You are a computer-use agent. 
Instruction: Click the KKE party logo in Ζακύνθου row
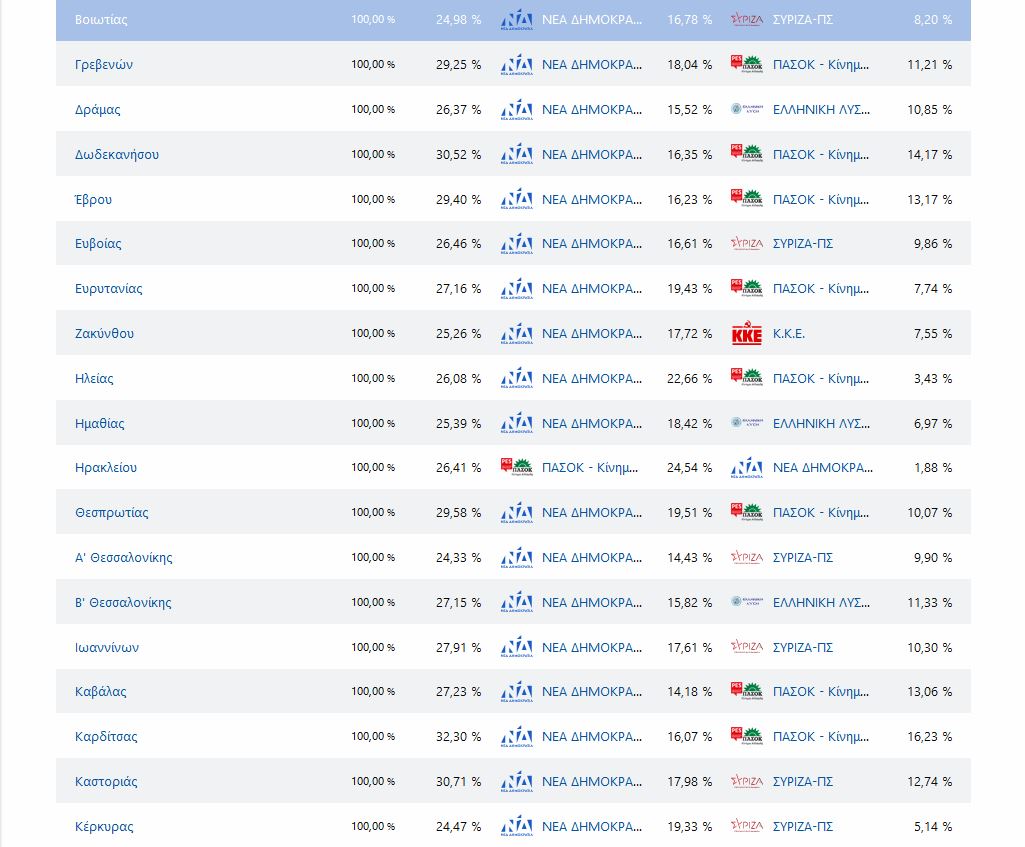747,334
